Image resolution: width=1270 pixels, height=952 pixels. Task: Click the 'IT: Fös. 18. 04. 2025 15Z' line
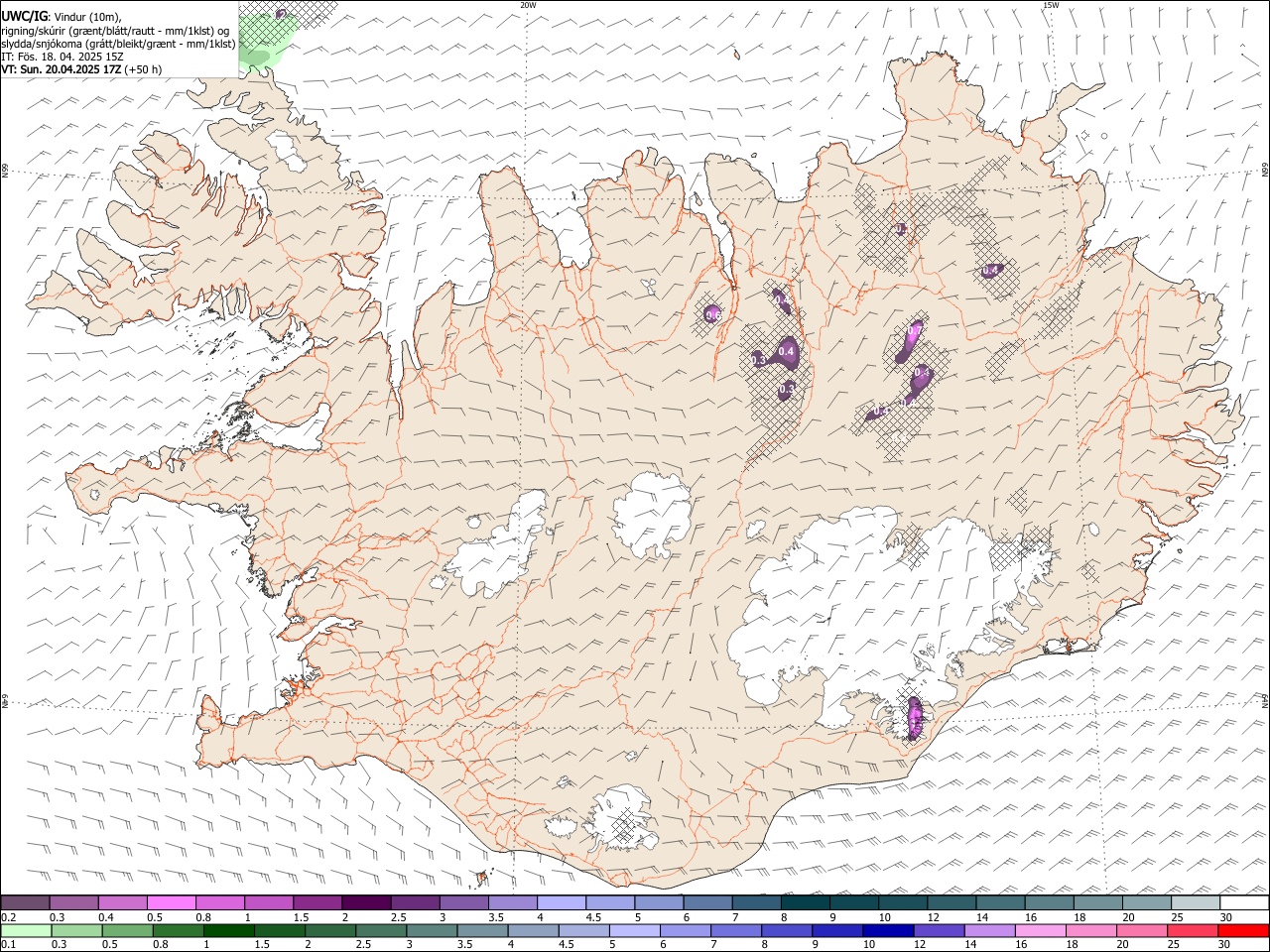63,57
